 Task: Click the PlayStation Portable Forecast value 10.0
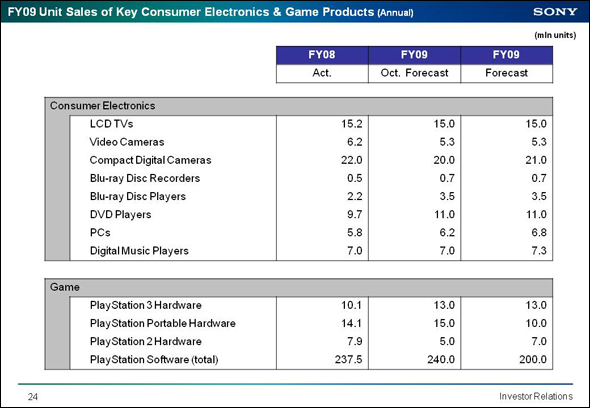(x=536, y=323)
